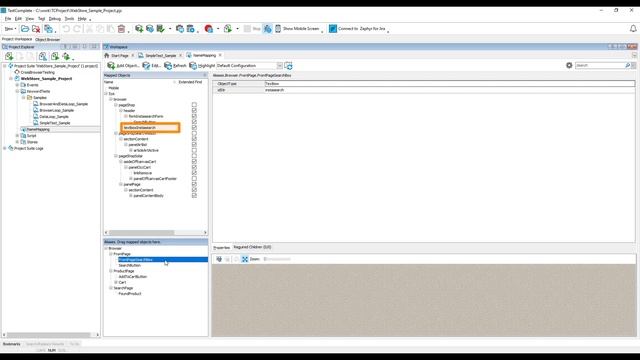Open the View menu
Viewport: 640px width, 360px height.
tap(30, 19)
